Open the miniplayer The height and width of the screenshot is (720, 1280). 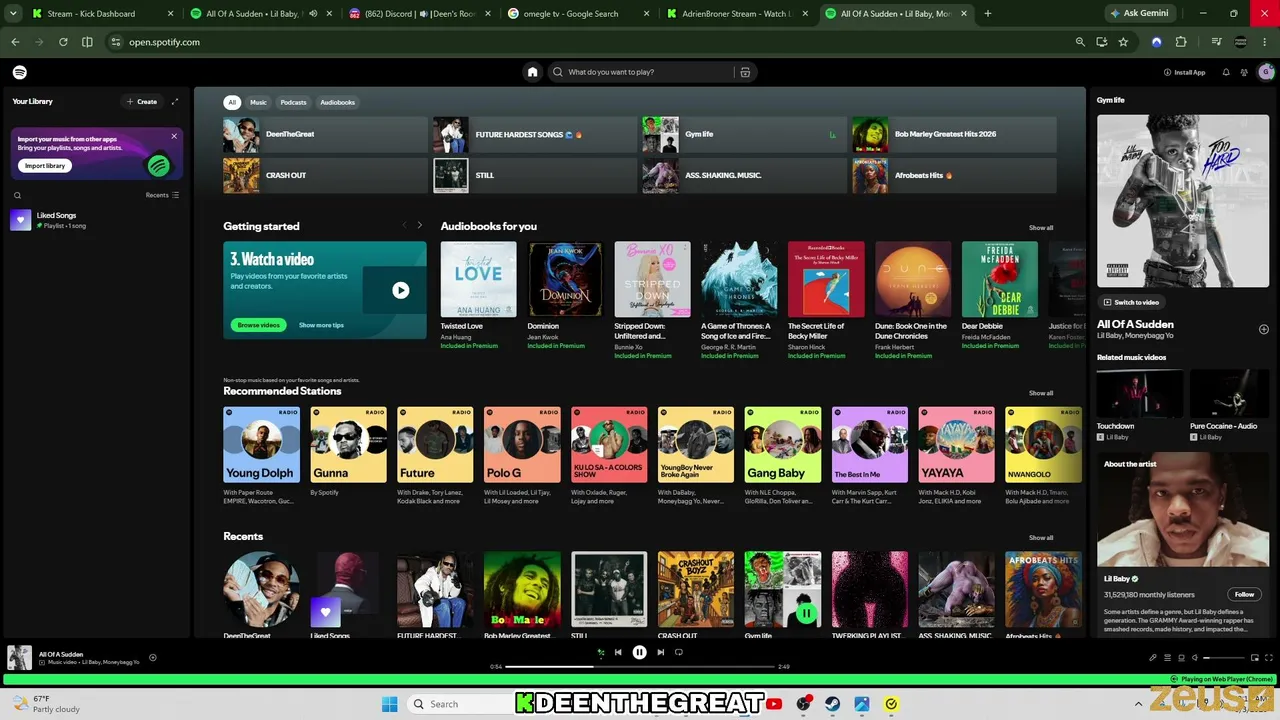[1255, 658]
